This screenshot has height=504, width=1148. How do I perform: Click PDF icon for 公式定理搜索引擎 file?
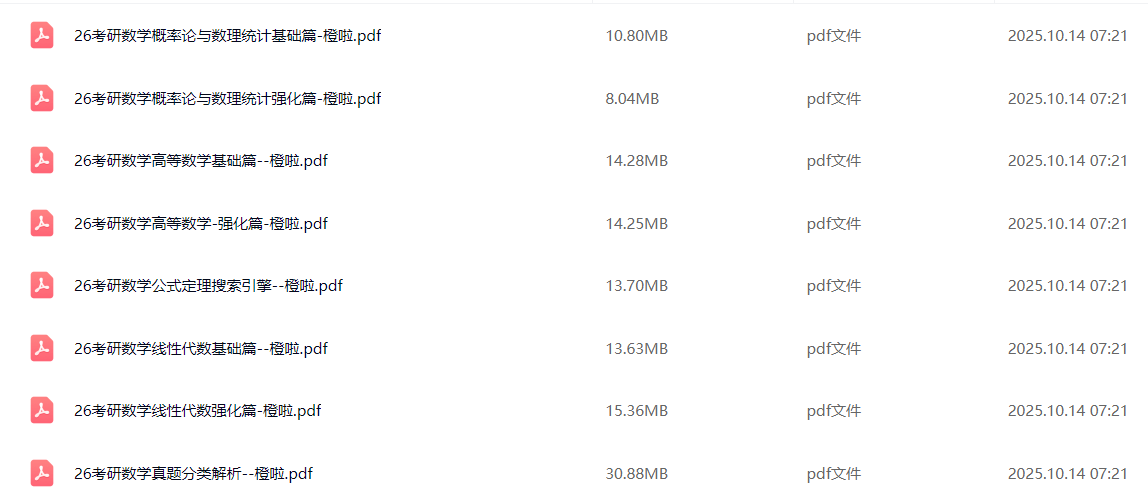pyautogui.click(x=41, y=286)
